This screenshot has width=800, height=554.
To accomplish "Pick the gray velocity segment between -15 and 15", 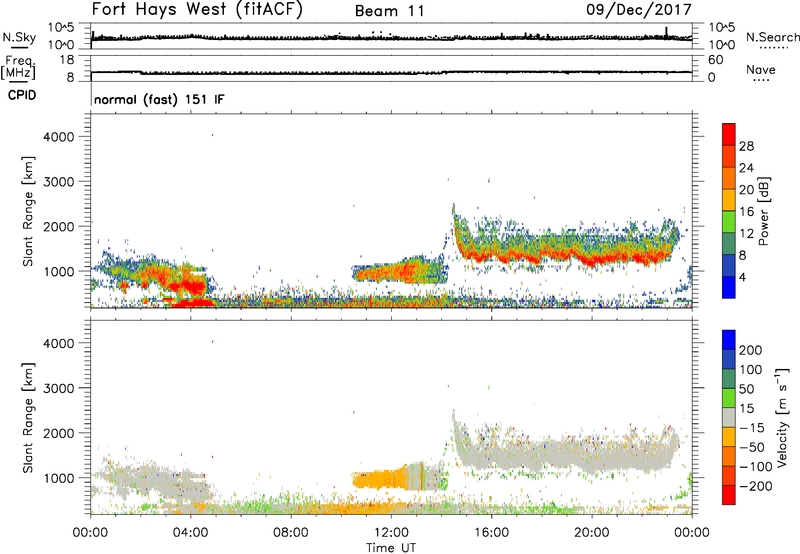I will click(729, 418).
